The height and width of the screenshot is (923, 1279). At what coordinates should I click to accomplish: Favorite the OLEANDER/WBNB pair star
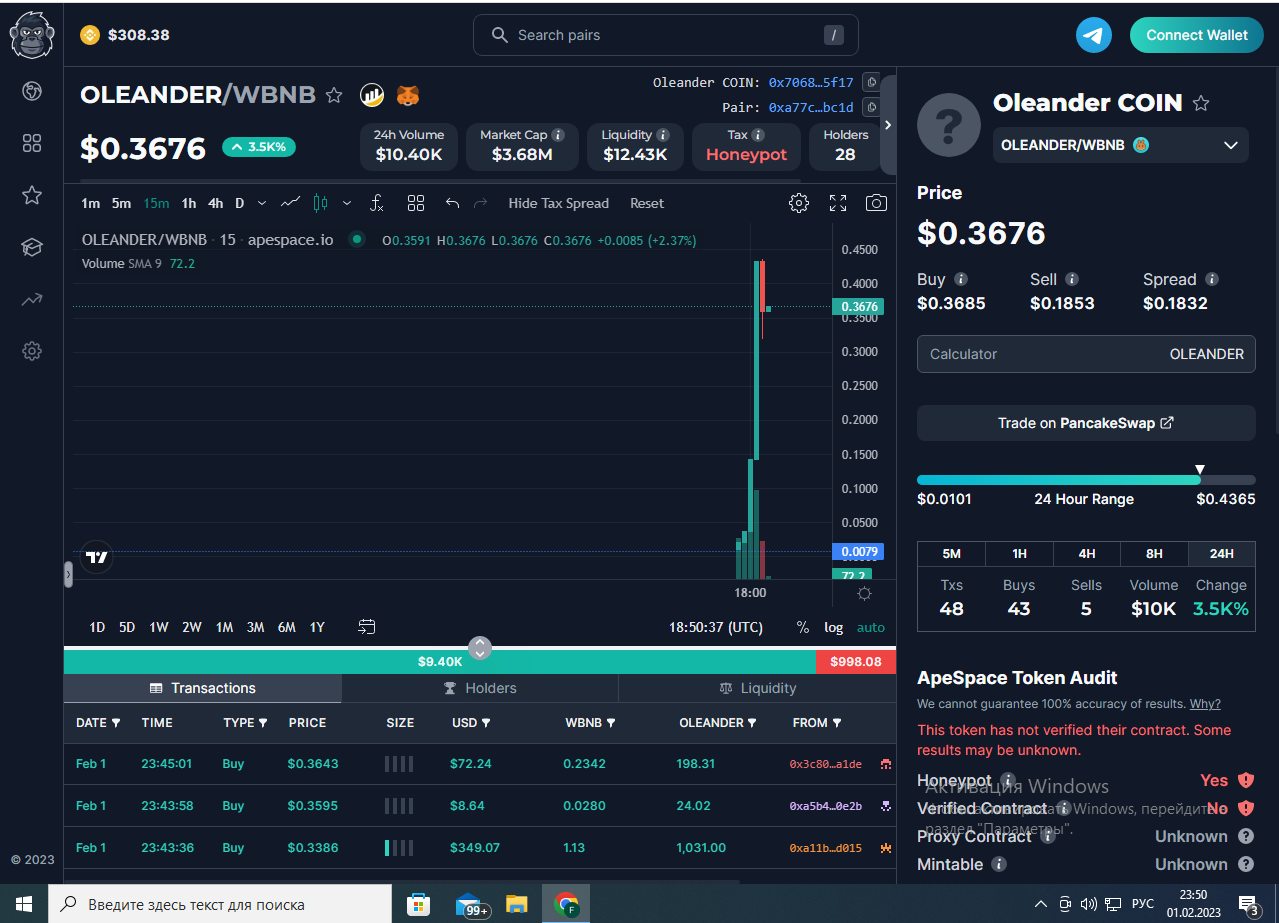(x=334, y=95)
